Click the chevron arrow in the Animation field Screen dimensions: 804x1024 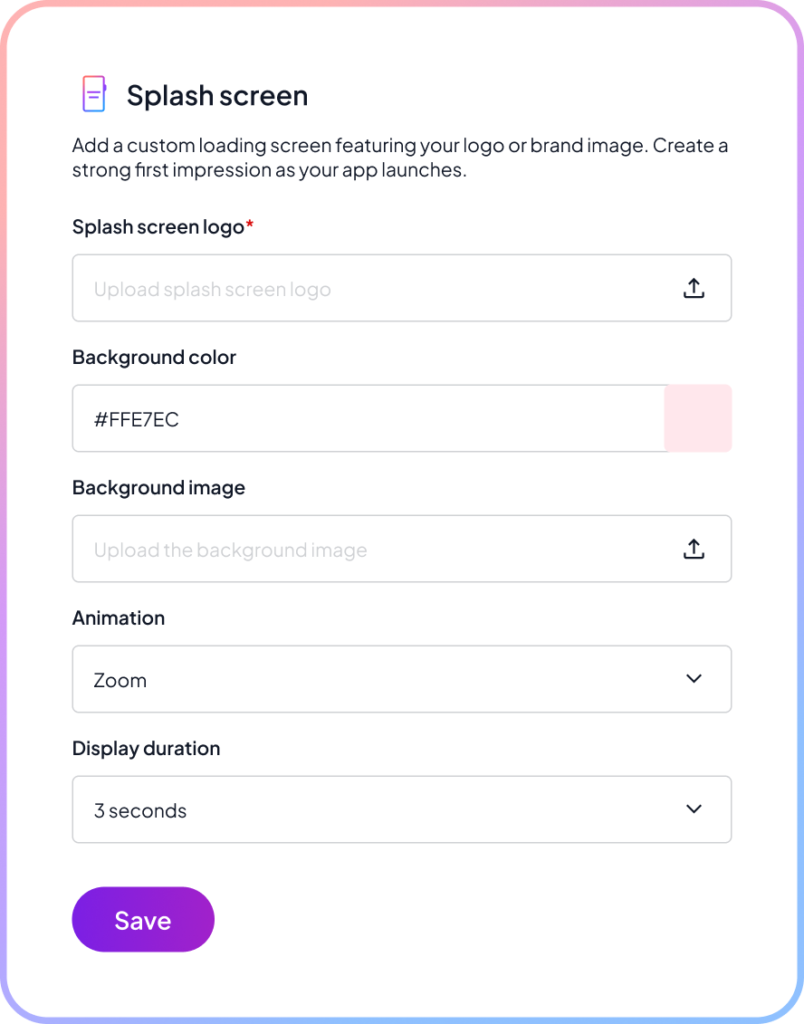click(x=694, y=679)
